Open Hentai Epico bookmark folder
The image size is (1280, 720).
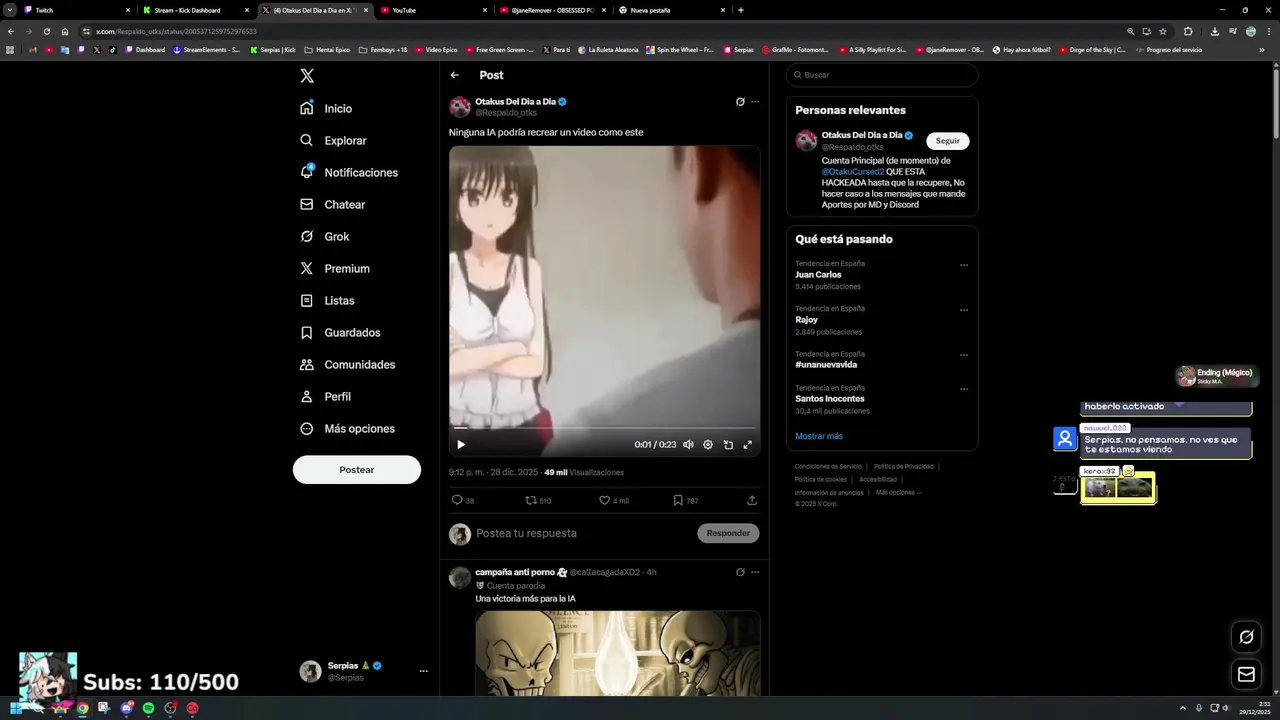327,49
